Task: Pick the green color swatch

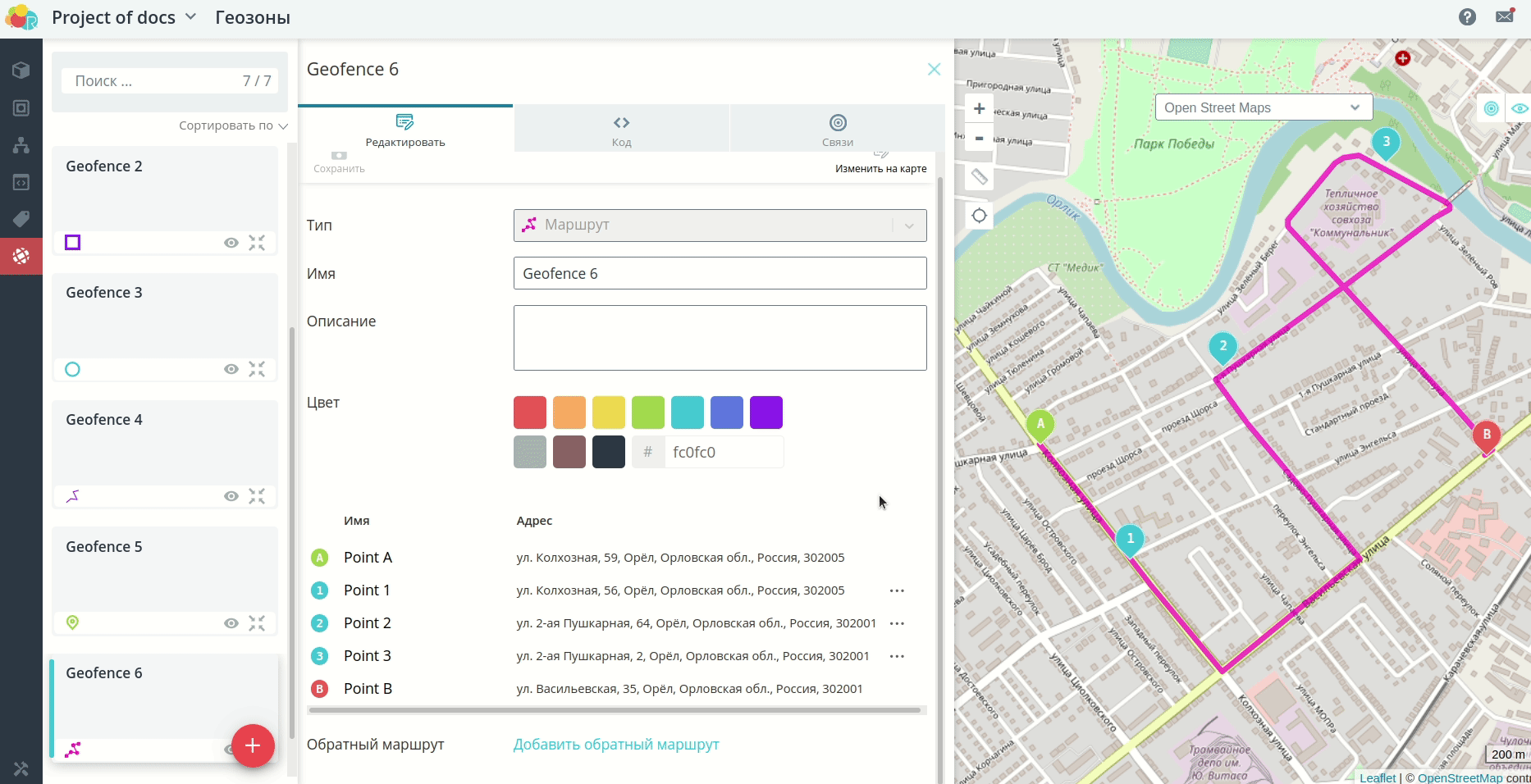Action: (648, 413)
